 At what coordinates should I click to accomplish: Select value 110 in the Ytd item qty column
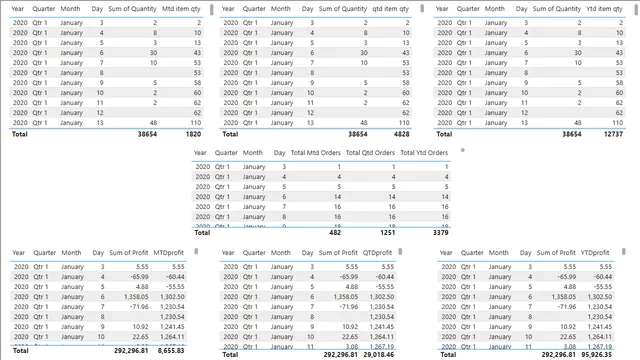coord(618,123)
